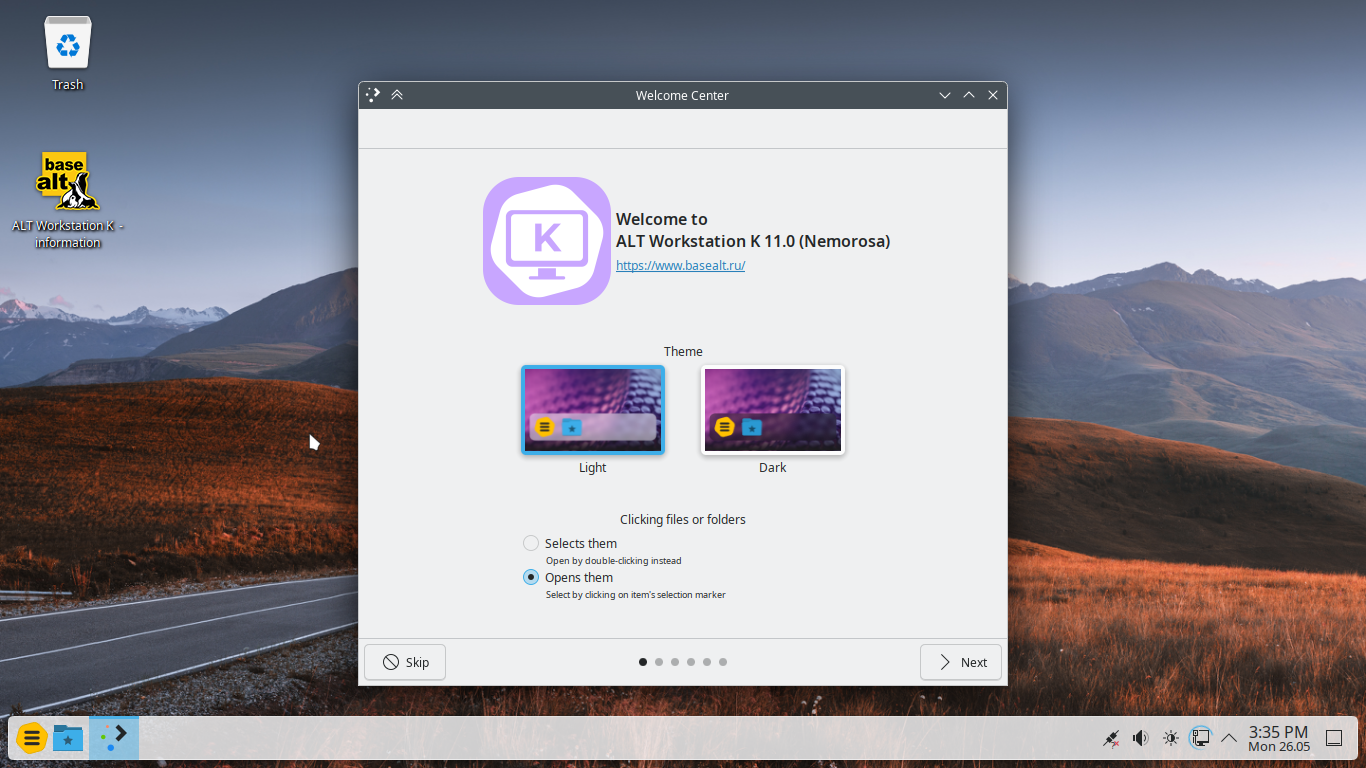The image size is (1366, 768).
Task: Jump to the second page indicator dot
Action: pos(659,662)
